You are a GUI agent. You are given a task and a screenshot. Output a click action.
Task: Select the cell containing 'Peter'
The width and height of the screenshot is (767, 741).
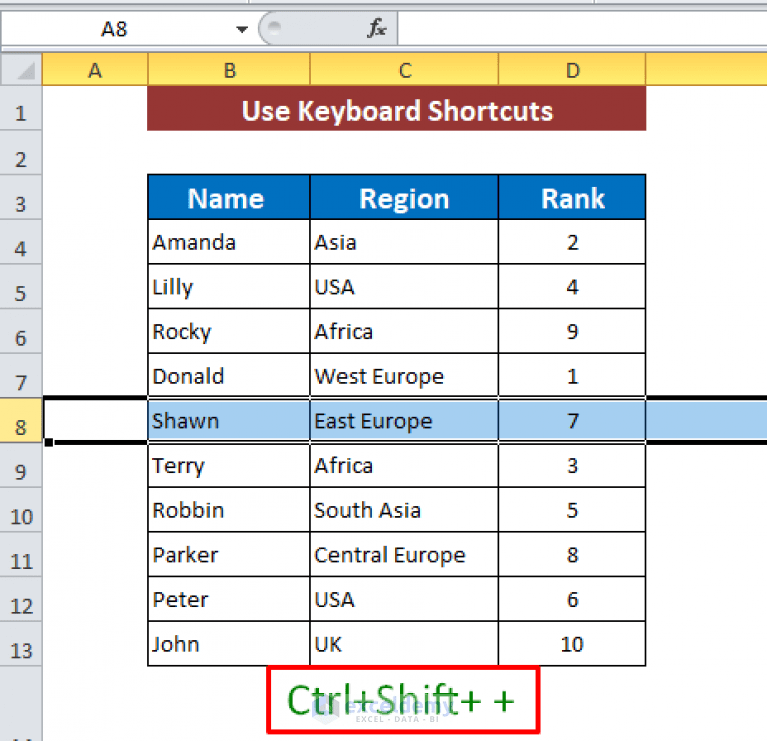pyautogui.click(x=228, y=599)
